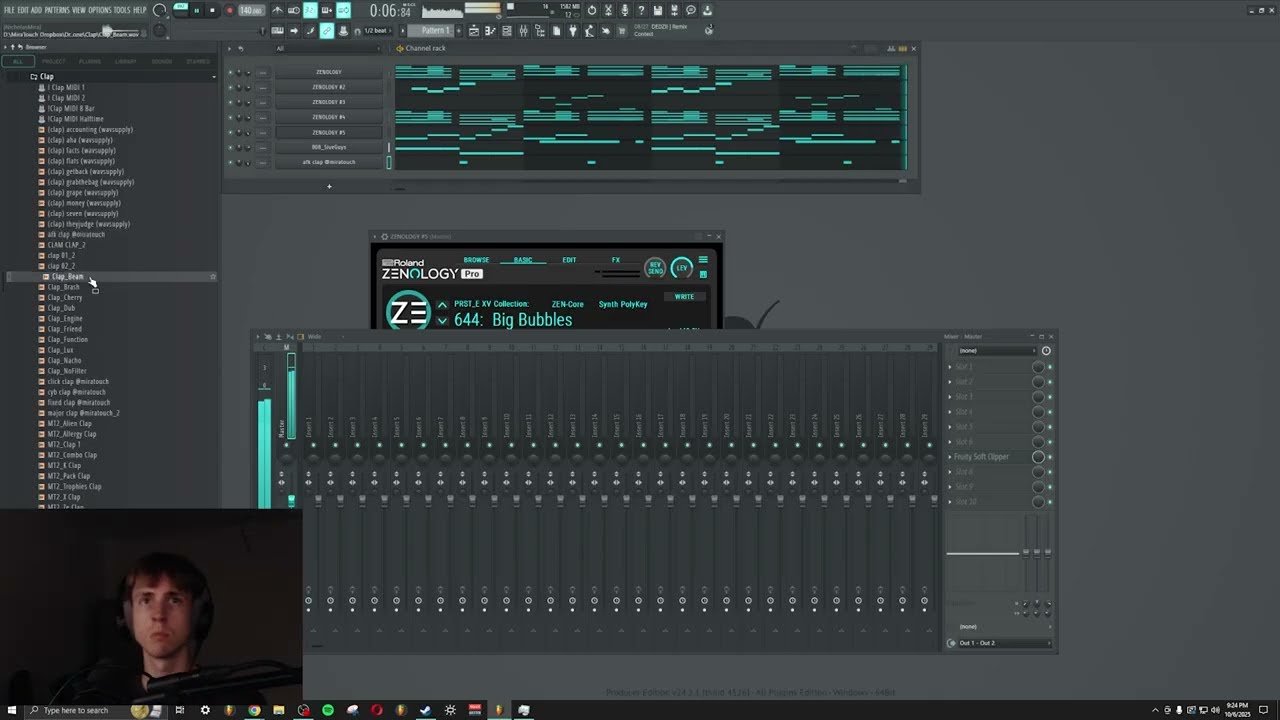Viewport: 1280px width, 720px height.
Task: Select the ZENOLOGY #2 channel button
Action: pos(329,87)
